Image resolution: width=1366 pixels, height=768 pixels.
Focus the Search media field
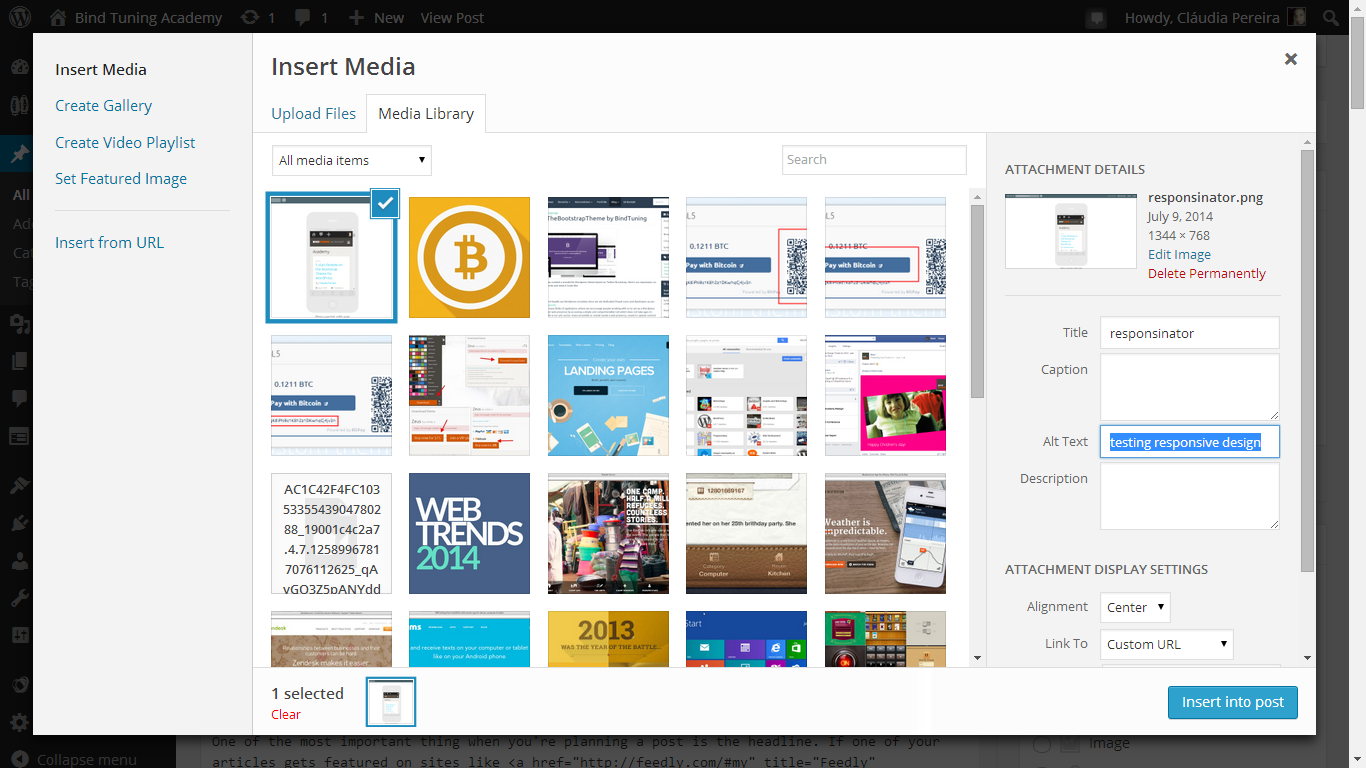pyautogui.click(x=874, y=160)
